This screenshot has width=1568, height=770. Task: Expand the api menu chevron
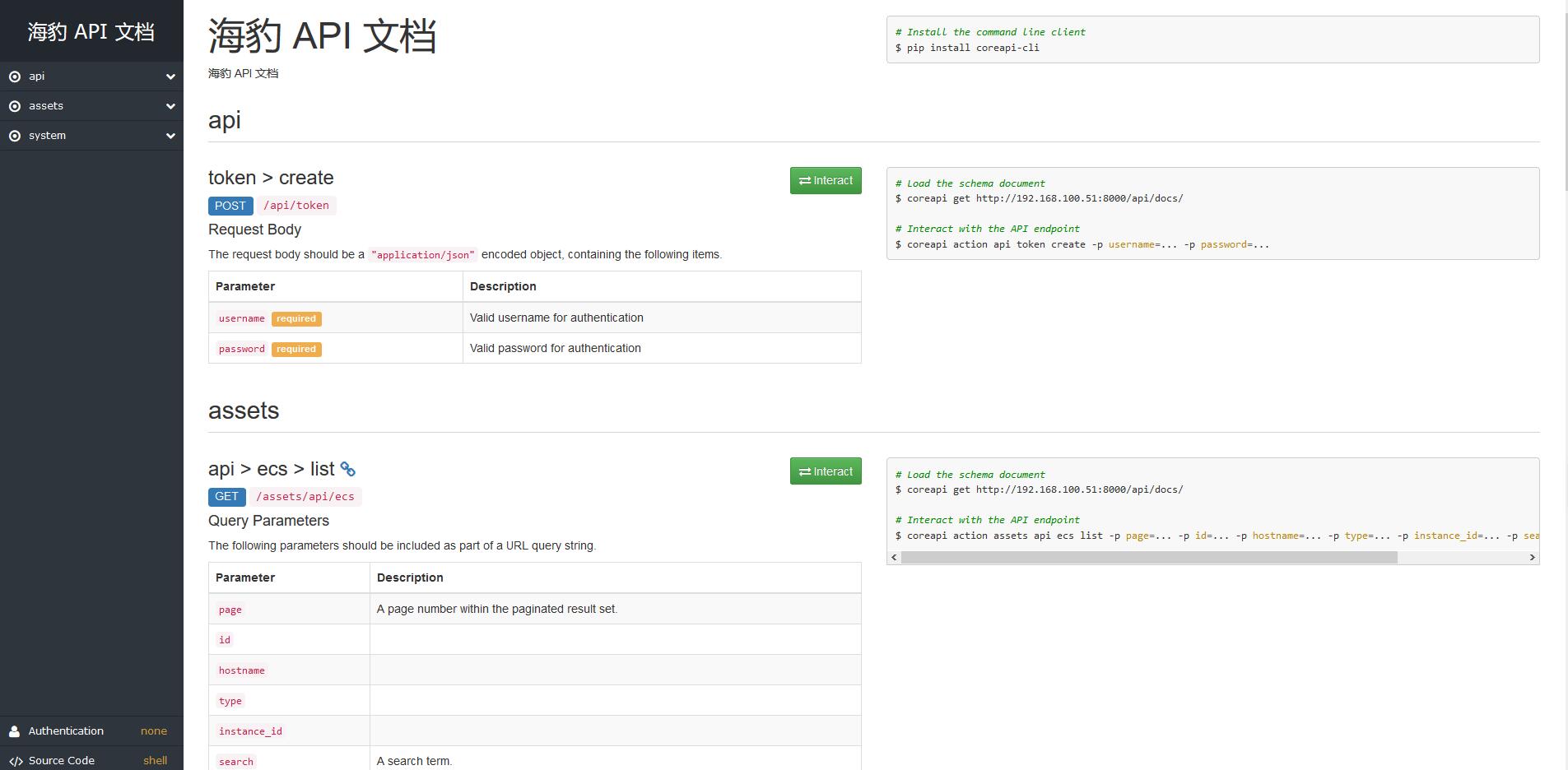click(x=170, y=77)
